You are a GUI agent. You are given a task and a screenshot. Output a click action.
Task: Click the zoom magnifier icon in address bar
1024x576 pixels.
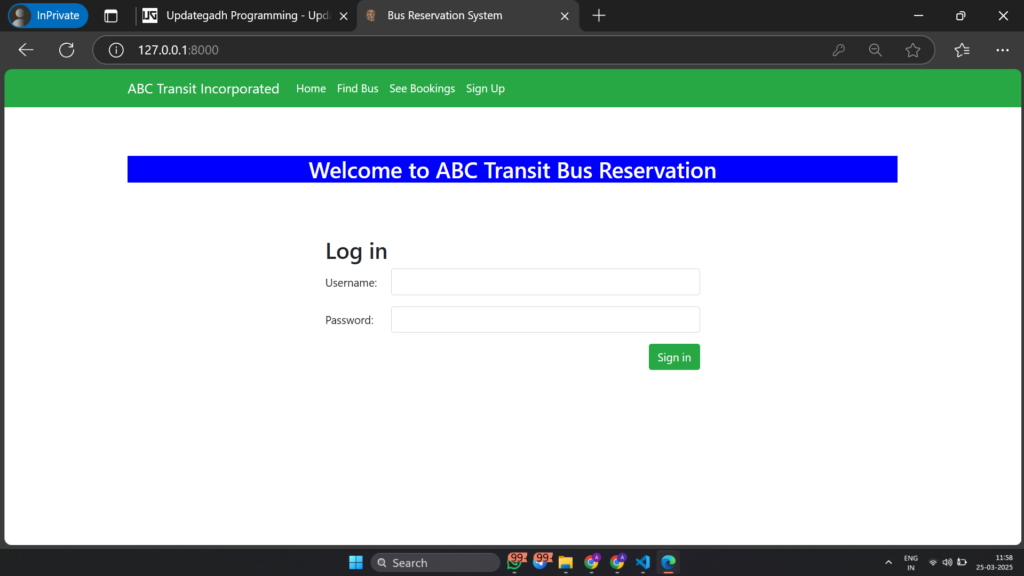tap(875, 50)
